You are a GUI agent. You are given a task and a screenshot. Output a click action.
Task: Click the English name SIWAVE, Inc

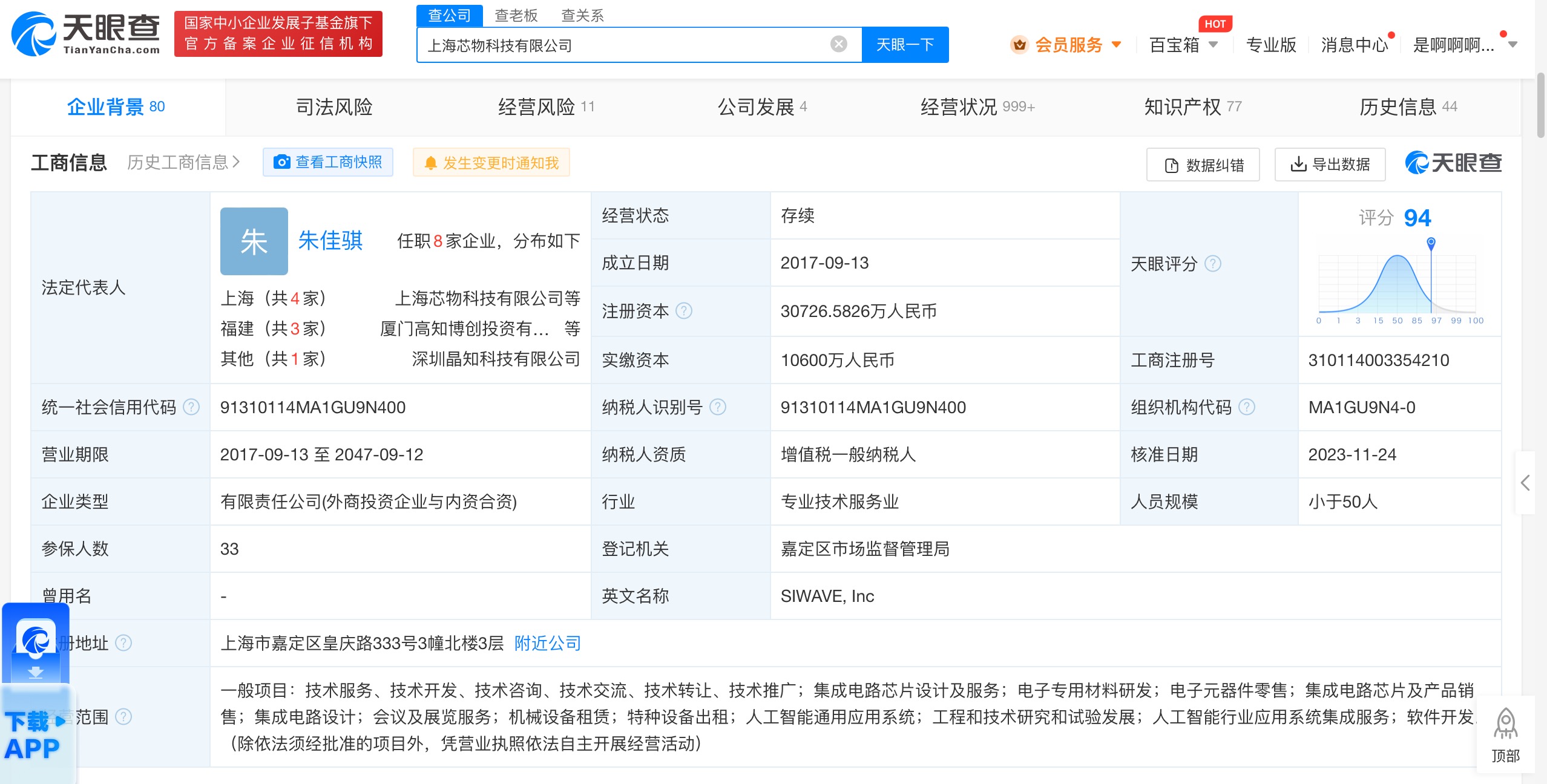(x=827, y=596)
